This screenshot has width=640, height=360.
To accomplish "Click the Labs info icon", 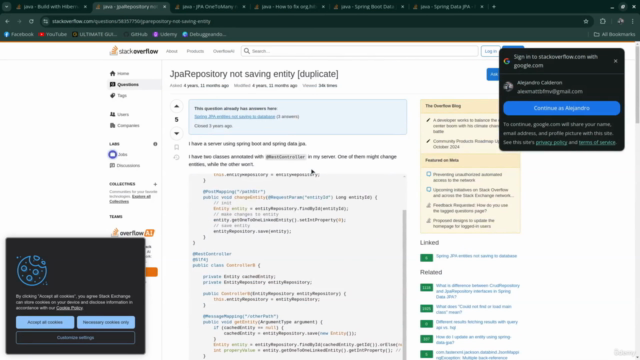I will pyautogui.click(x=155, y=144).
